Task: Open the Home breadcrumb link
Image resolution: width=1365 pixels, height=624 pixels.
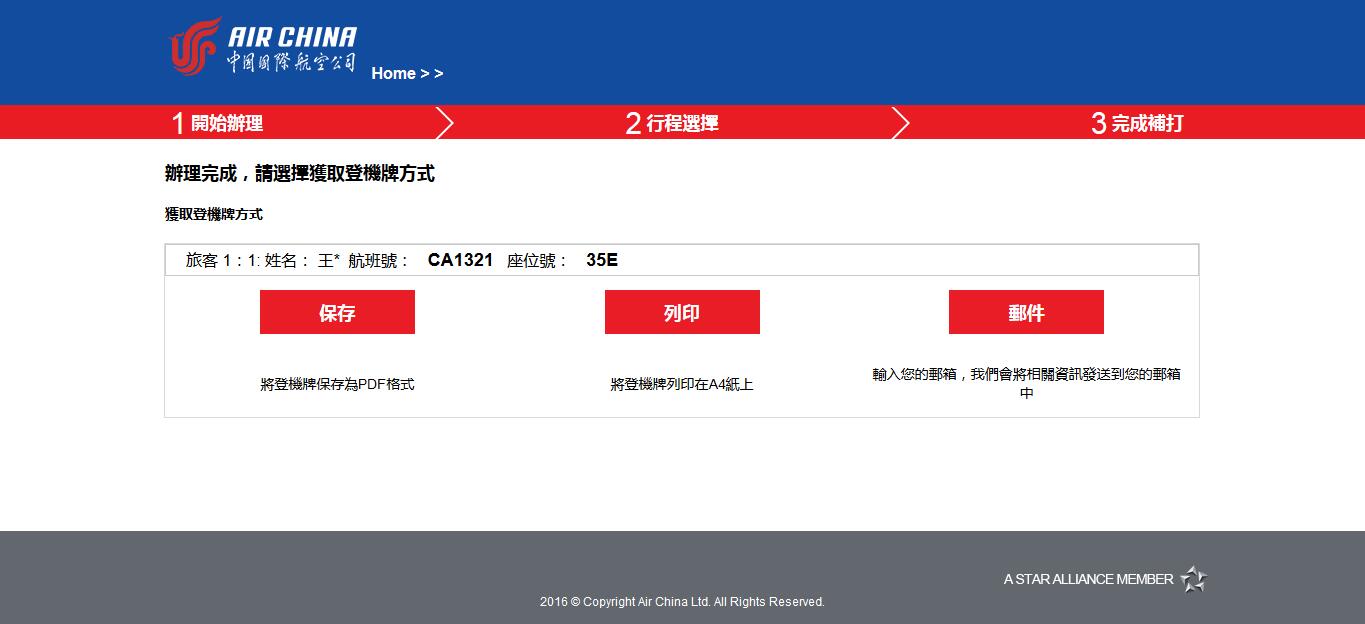Action: (x=393, y=73)
